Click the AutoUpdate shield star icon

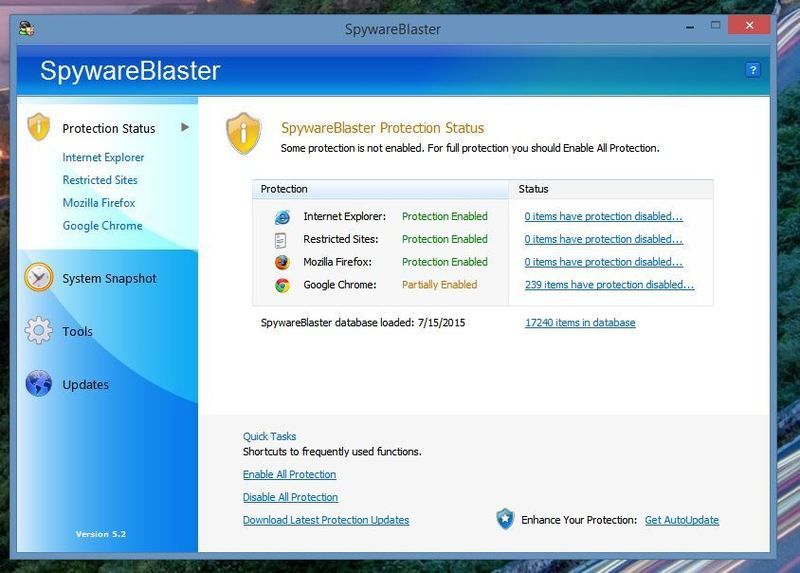click(506, 519)
